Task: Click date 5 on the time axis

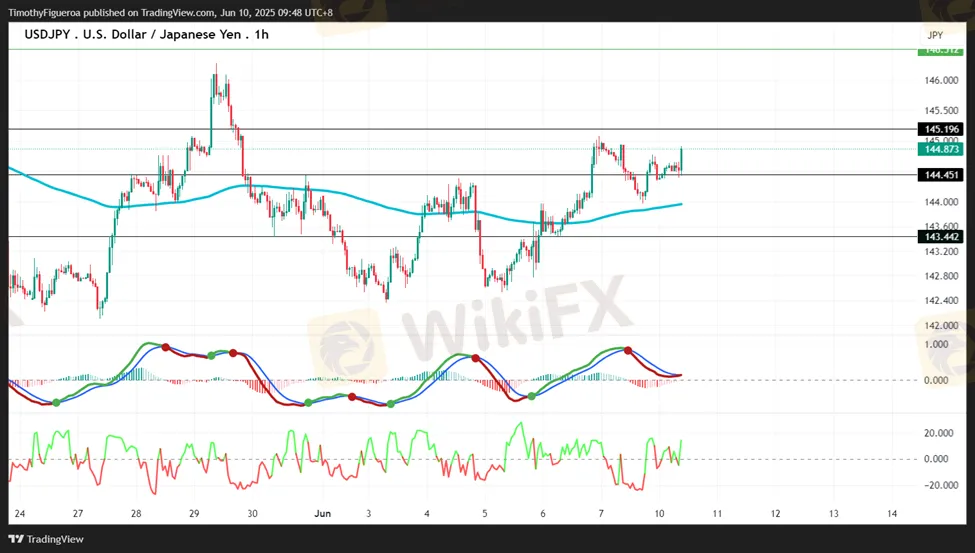Action: 485,514
